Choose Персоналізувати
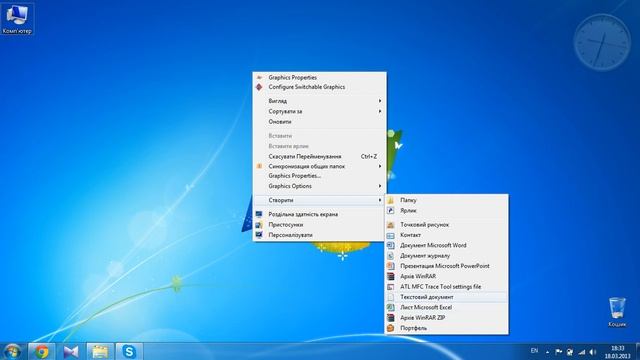Image resolution: width=640 pixels, height=360 pixels. click(319, 235)
